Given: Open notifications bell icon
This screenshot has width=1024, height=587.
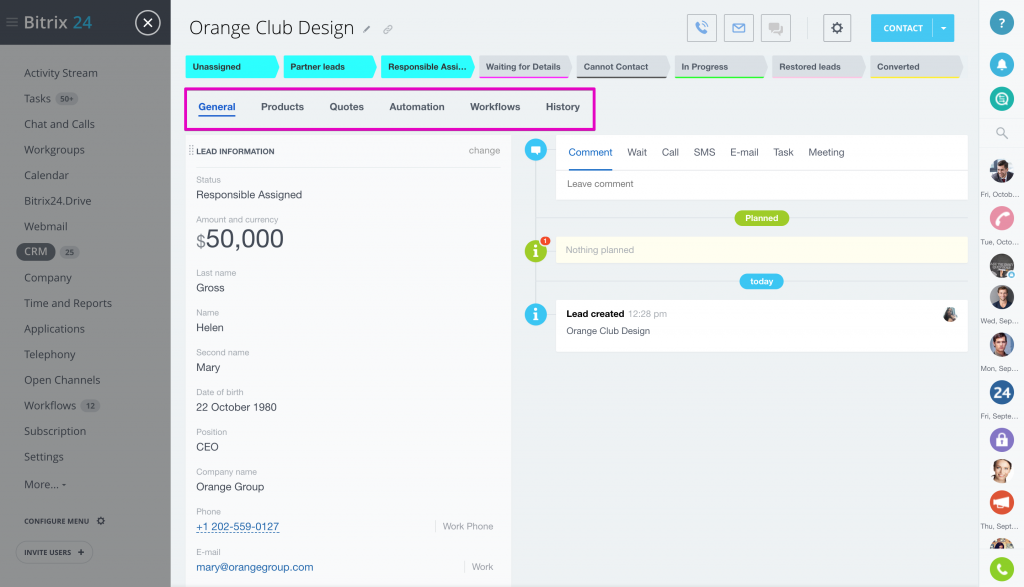Looking at the screenshot, I should (1001, 64).
